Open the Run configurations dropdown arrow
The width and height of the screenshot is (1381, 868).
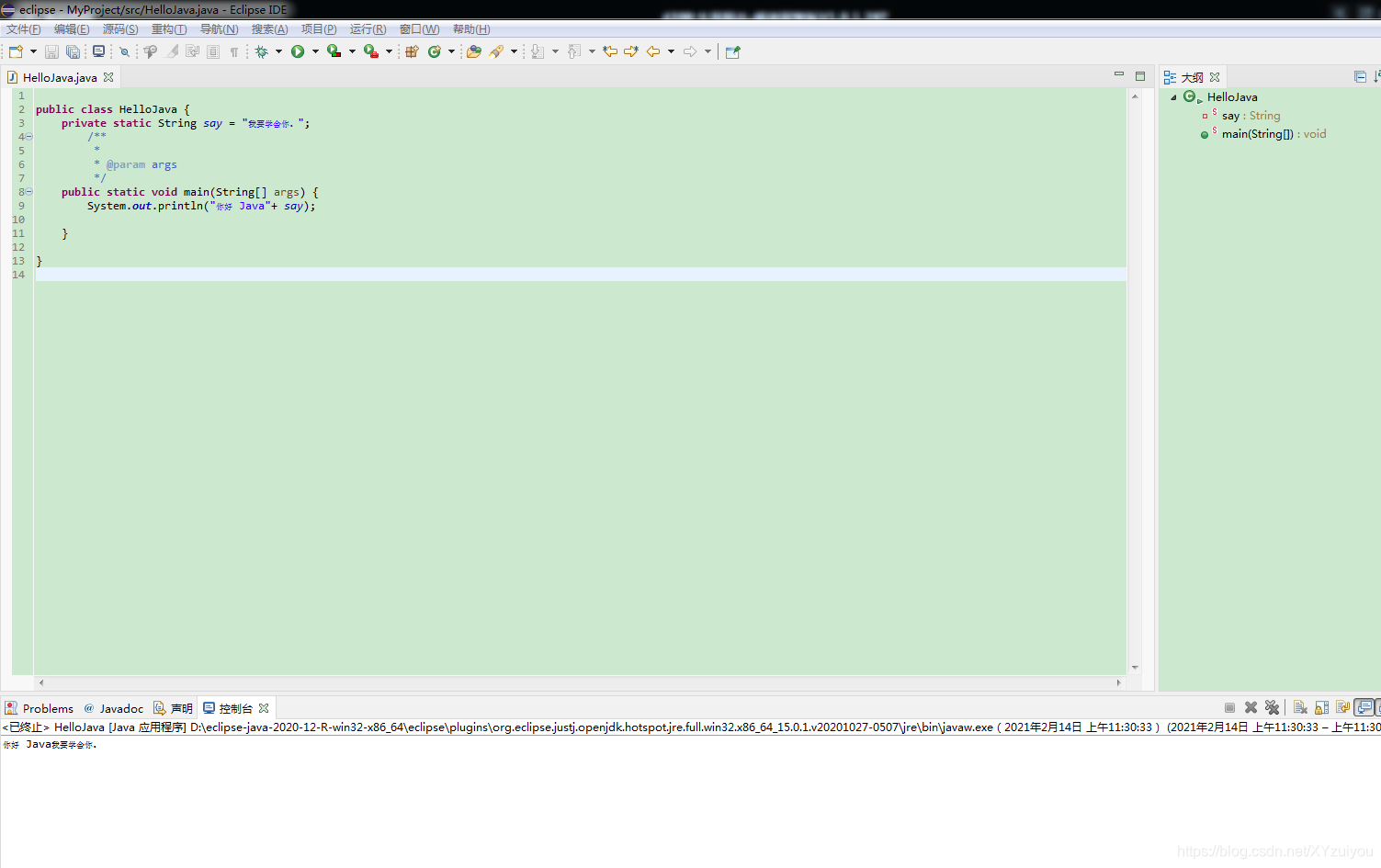tap(315, 51)
